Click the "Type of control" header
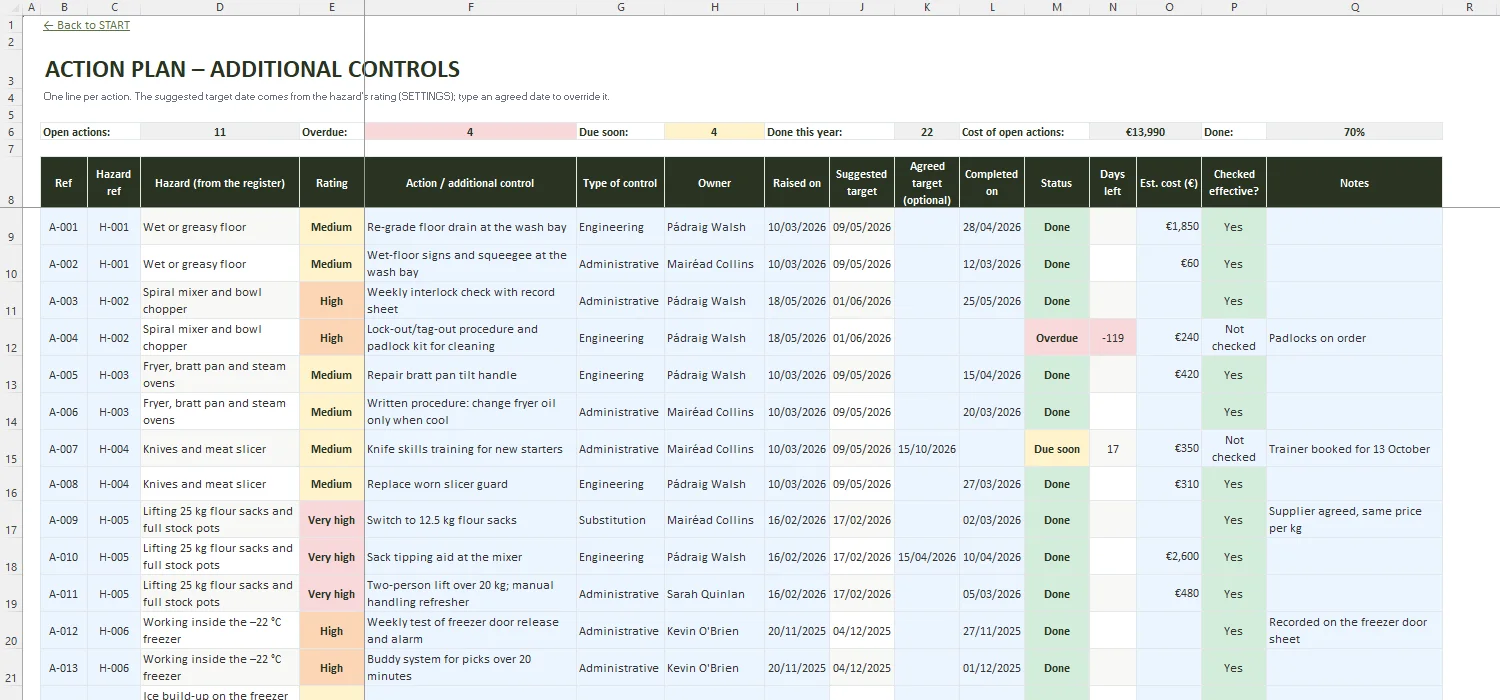The height and width of the screenshot is (700, 1500). click(x=620, y=183)
